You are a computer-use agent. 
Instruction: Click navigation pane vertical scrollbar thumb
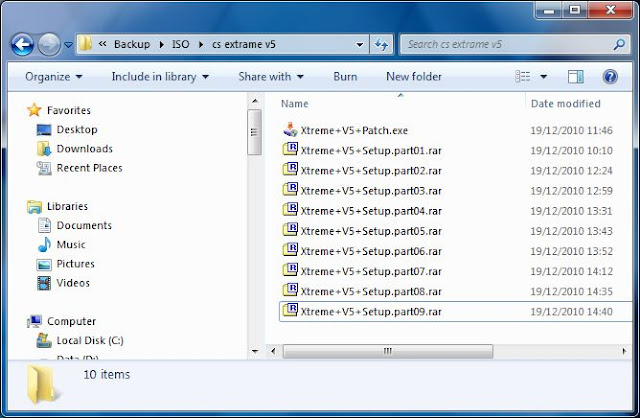[x=255, y=132]
